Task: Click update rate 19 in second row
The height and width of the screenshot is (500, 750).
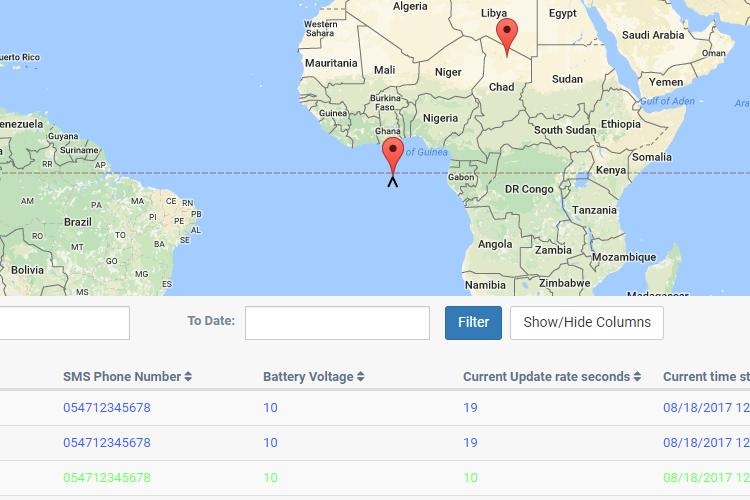Action: (470, 443)
